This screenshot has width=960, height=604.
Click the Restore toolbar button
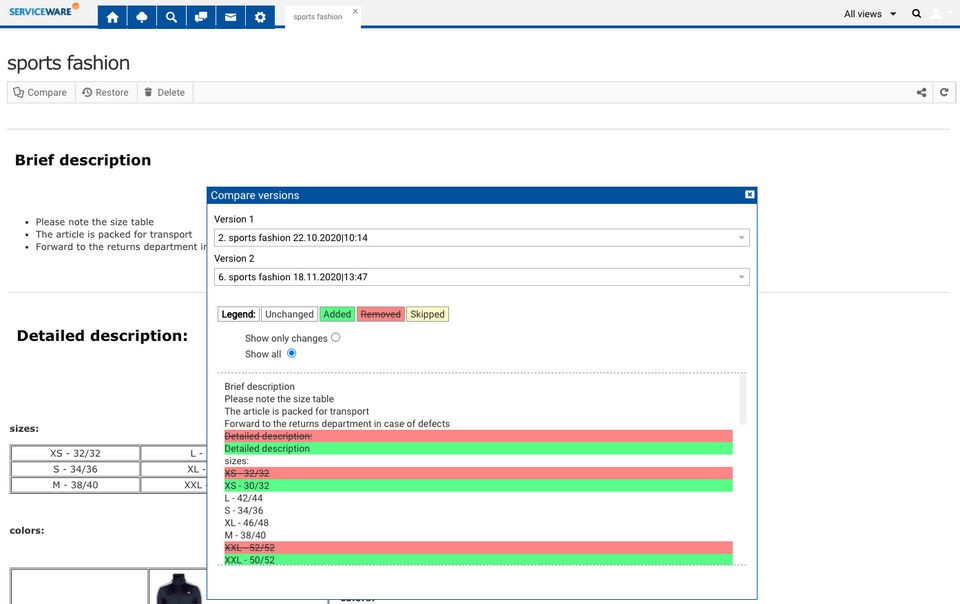pos(106,92)
